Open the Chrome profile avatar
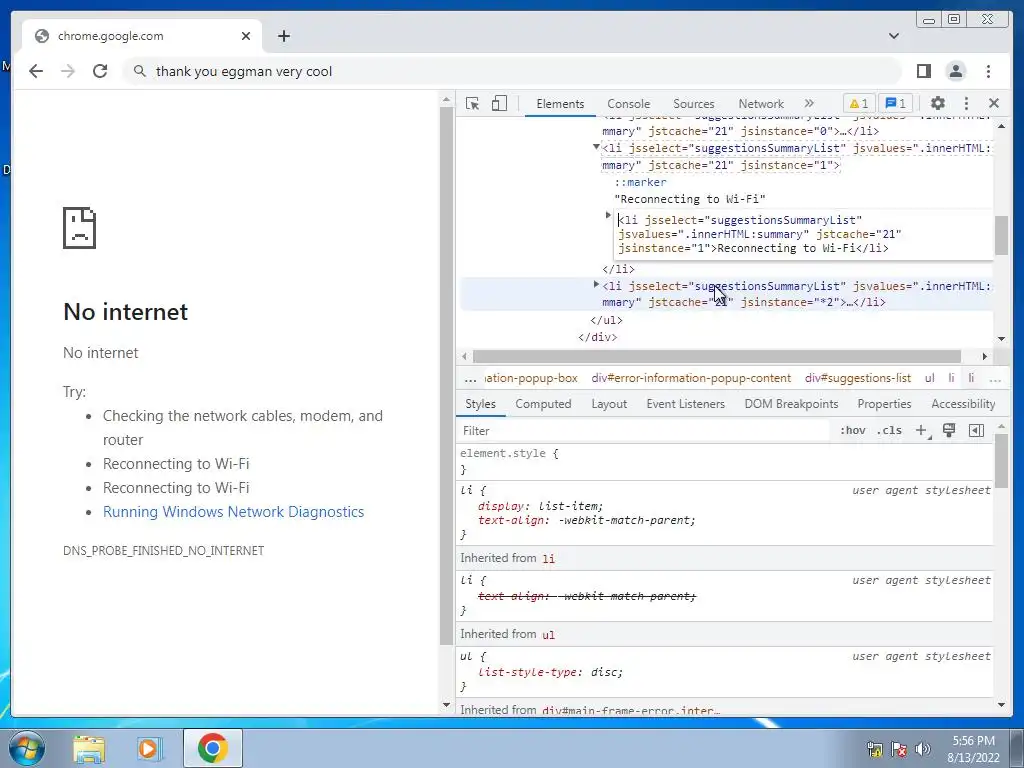The width and height of the screenshot is (1024, 768). pos(955,71)
